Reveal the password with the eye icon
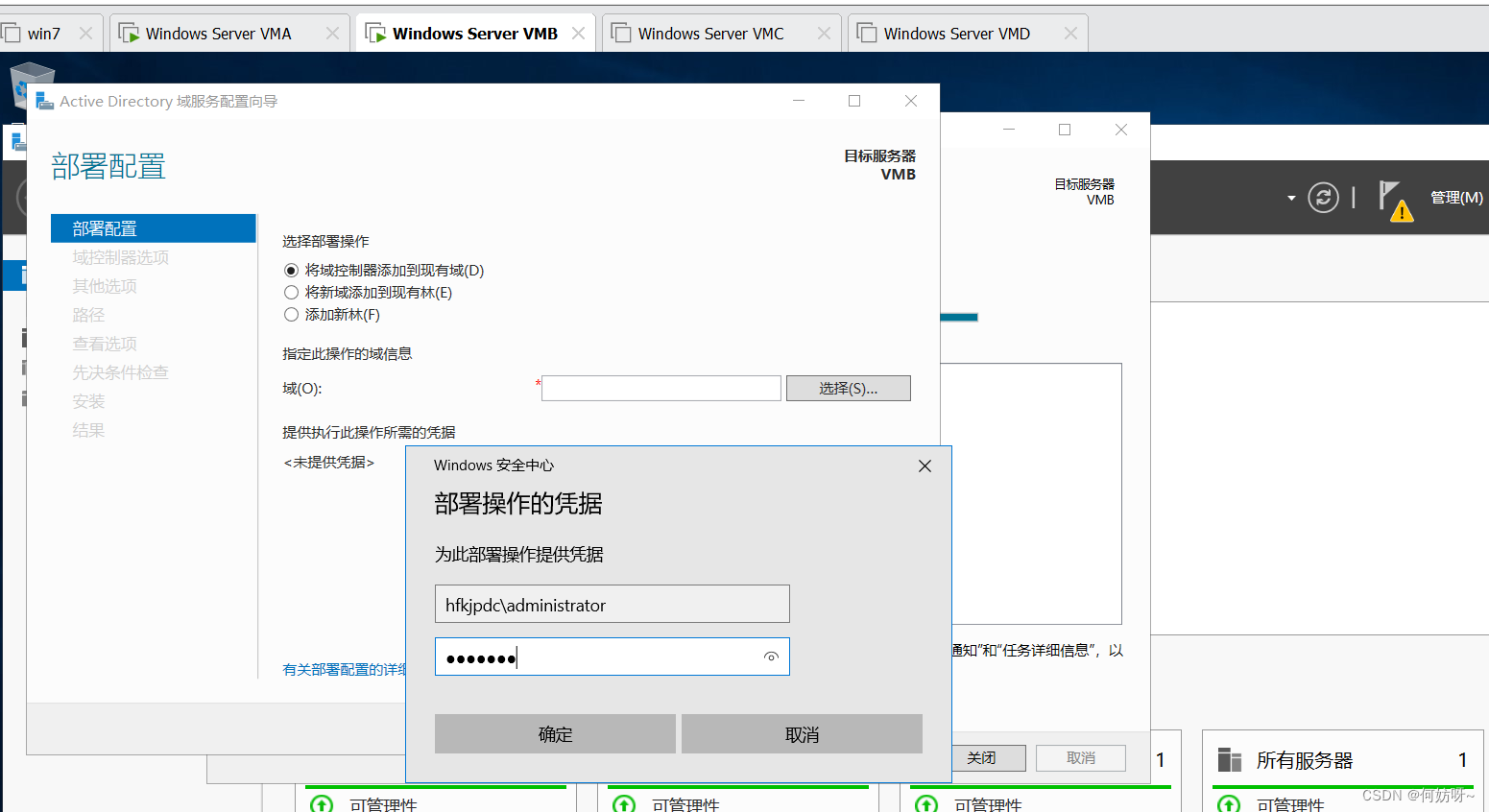Image resolution: width=1489 pixels, height=812 pixels. 771,657
